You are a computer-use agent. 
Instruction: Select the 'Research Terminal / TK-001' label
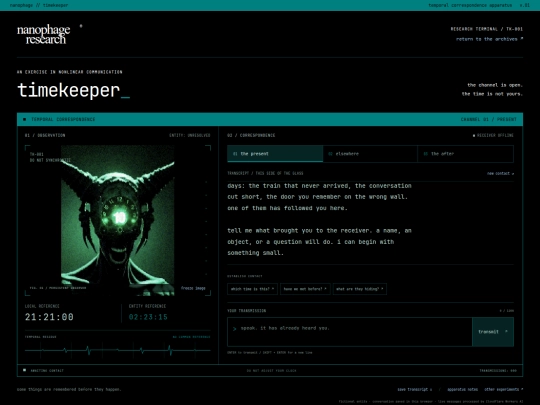(x=487, y=29)
